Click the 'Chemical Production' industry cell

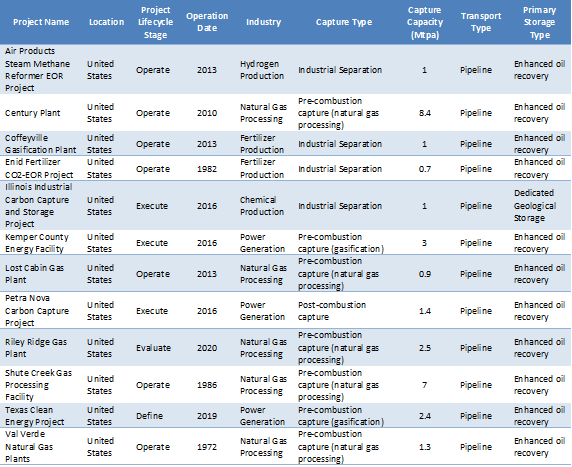[262, 206]
